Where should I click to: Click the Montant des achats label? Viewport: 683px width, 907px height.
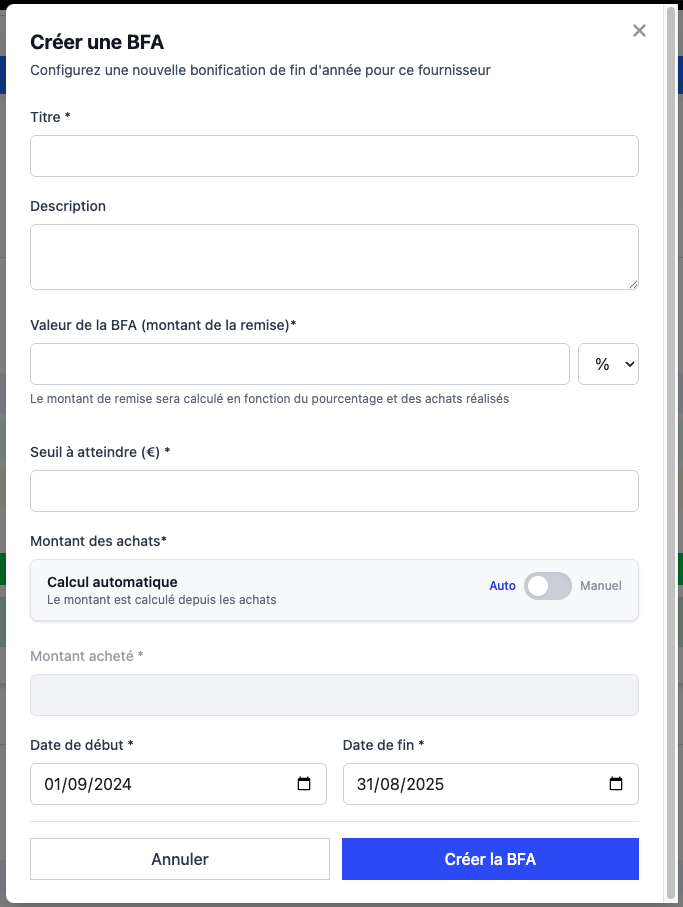[98, 541]
